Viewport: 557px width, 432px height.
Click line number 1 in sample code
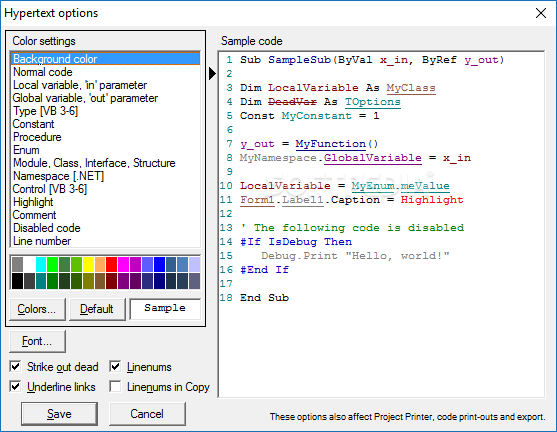(x=229, y=60)
